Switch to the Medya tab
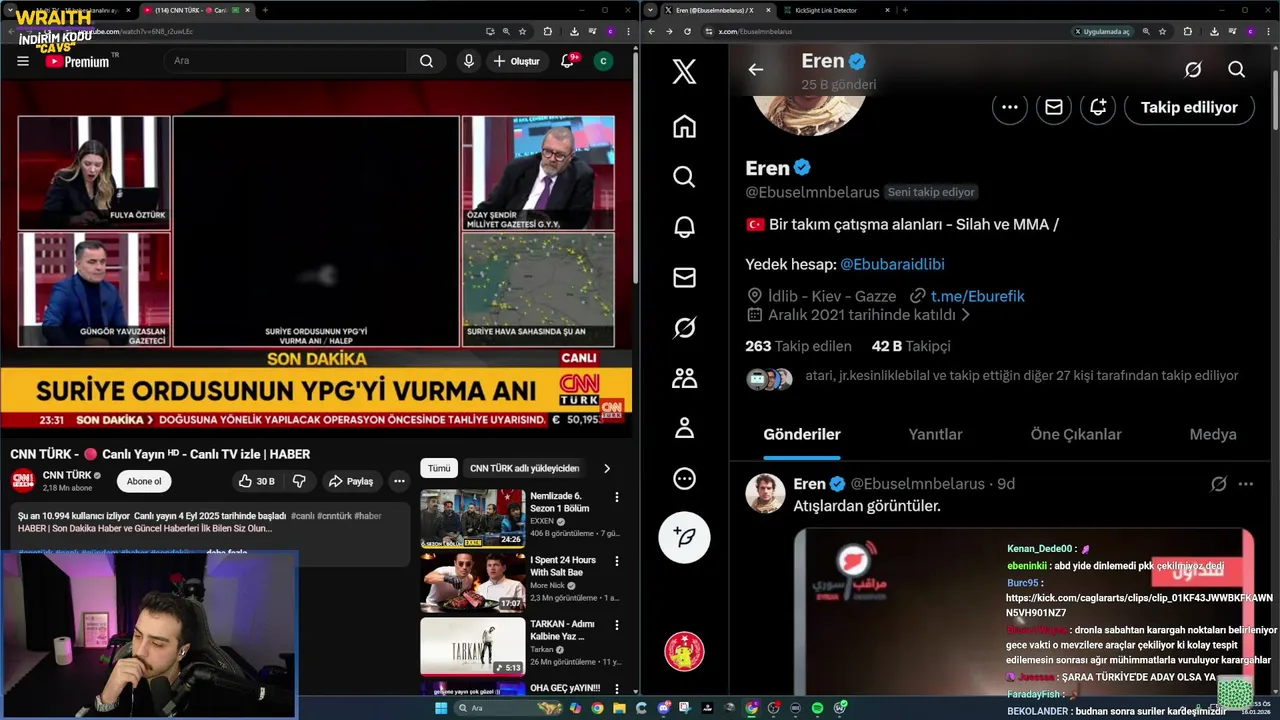1280x720 pixels. (1213, 434)
